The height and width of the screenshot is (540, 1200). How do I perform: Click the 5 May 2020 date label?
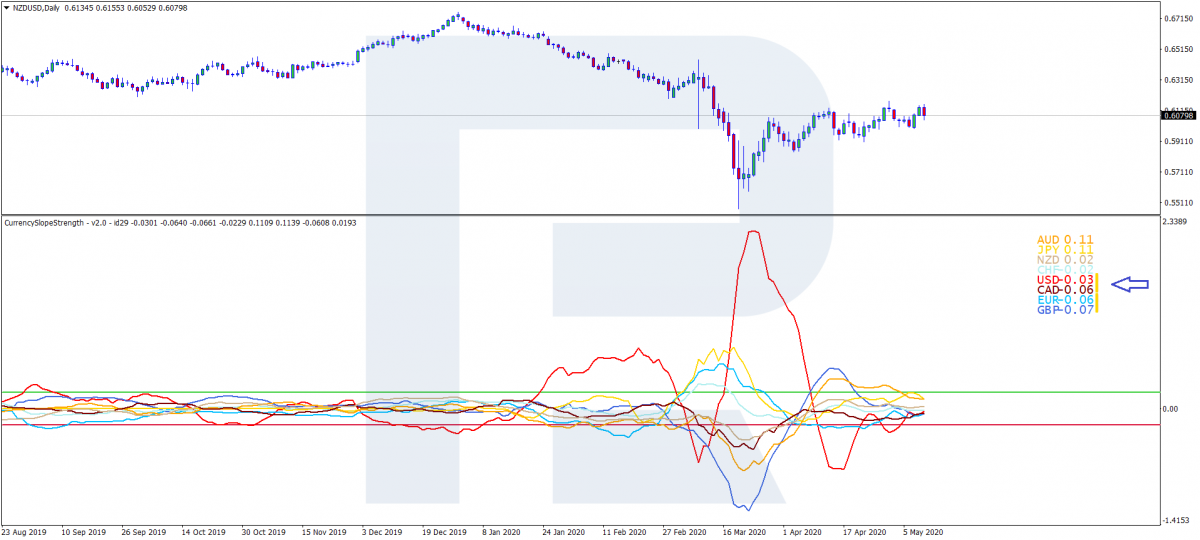coord(921,533)
